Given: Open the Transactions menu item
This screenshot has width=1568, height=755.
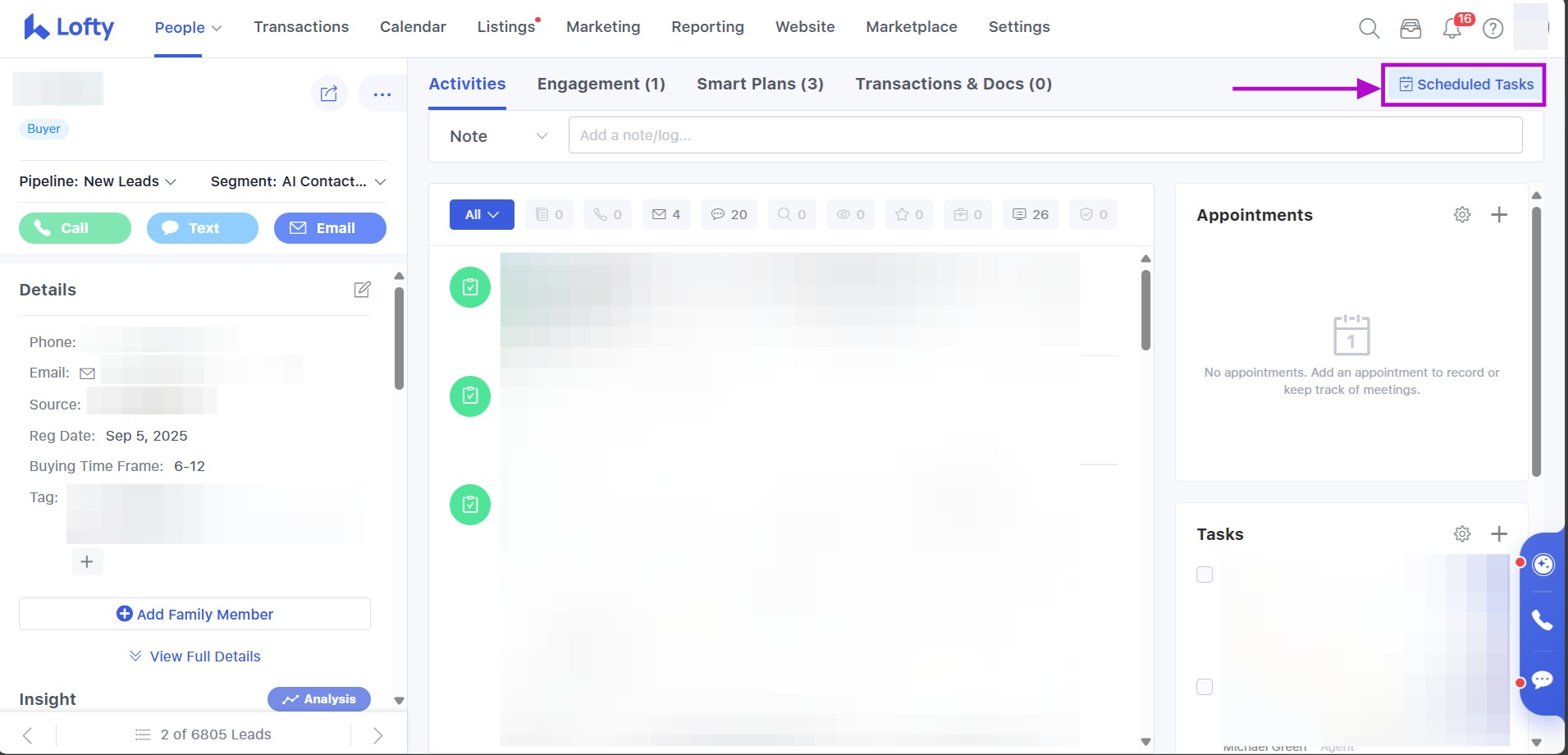Looking at the screenshot, I should pos(301,27).
